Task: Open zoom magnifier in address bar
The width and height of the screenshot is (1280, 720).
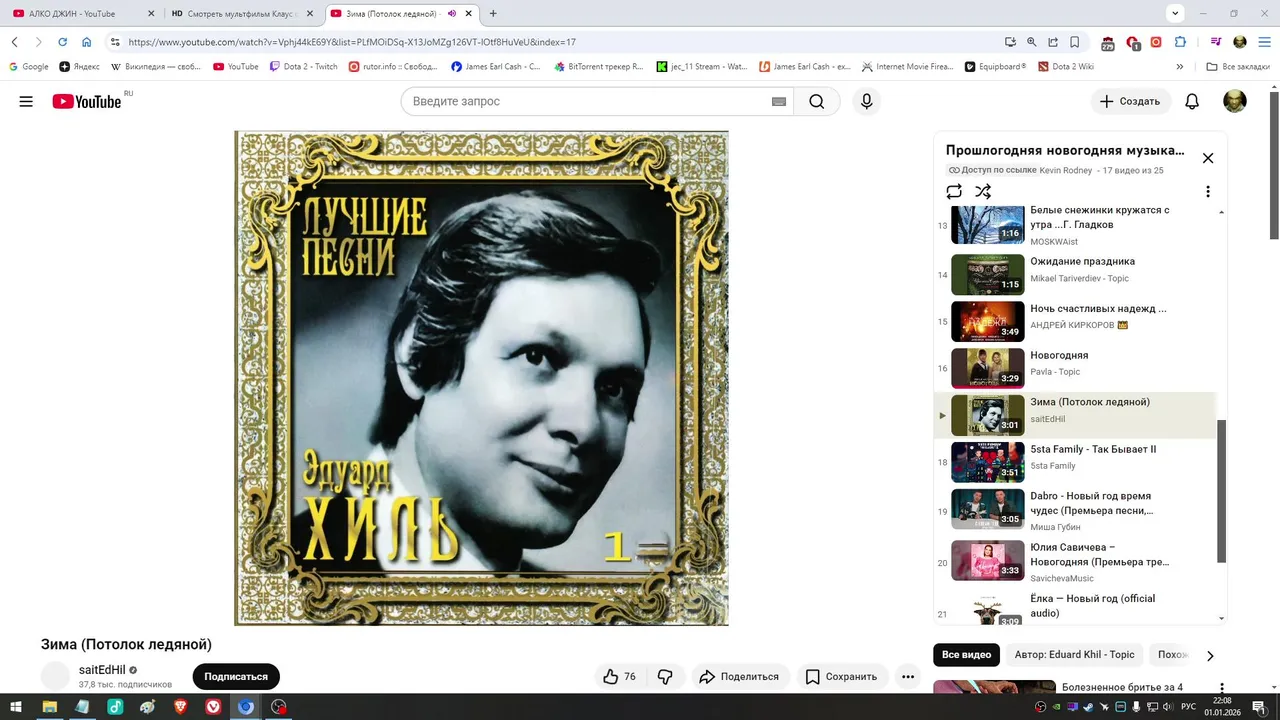Action: coord(1032,42)
